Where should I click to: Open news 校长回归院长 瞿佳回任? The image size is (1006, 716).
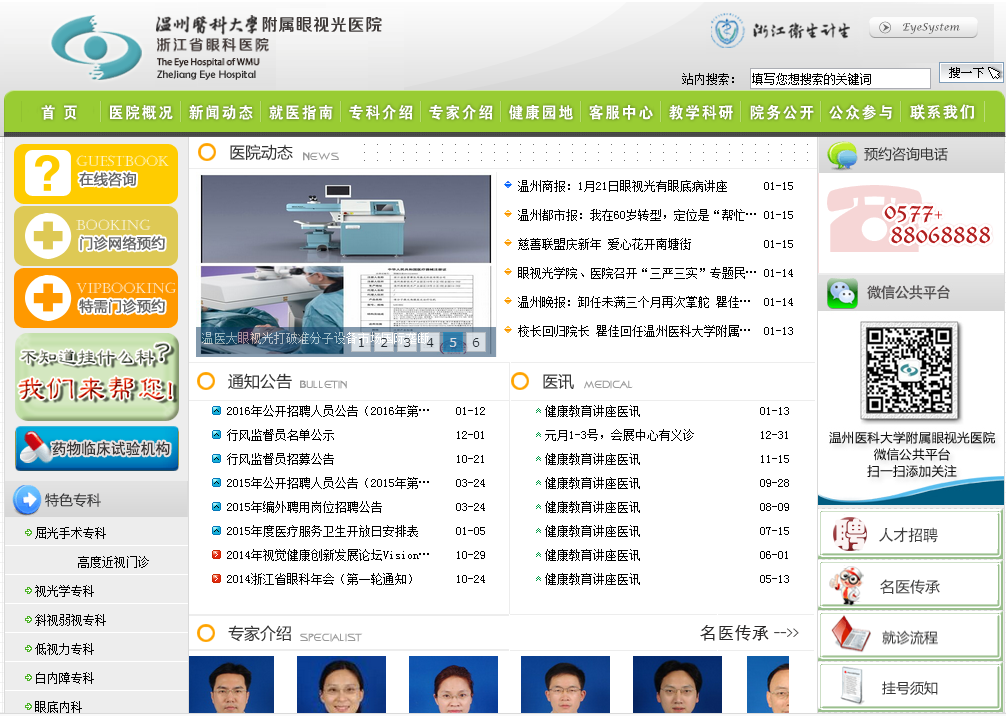click(634, 331)
